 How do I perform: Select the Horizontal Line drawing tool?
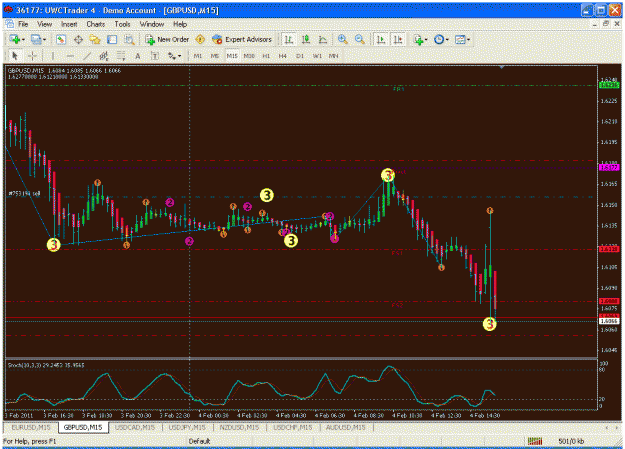(x=70, y=56)
